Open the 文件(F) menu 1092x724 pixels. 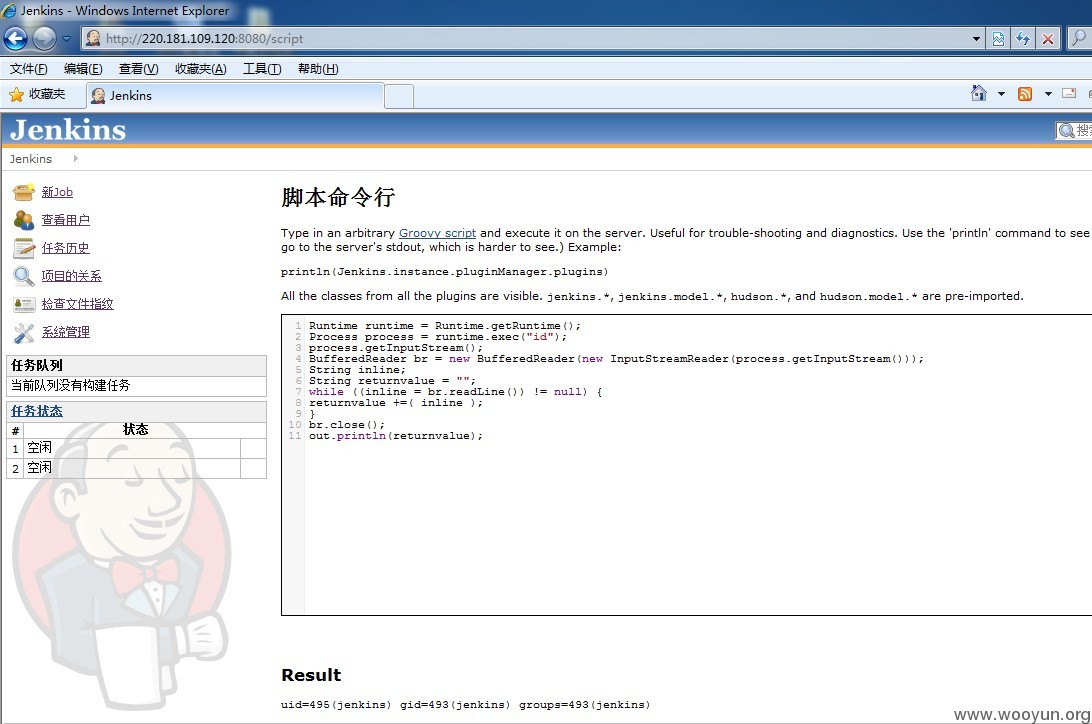[29, 69]
